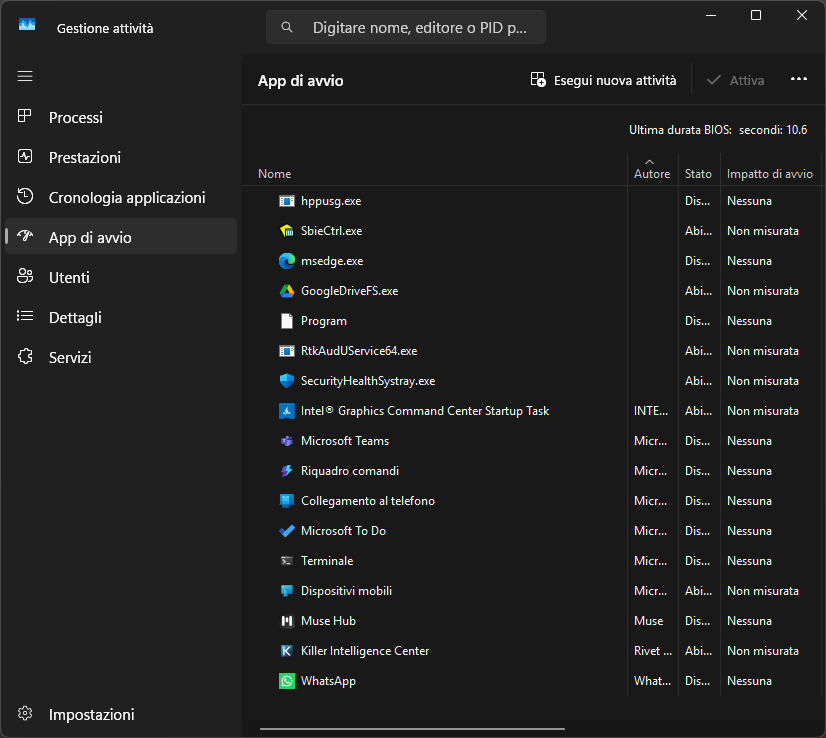Click the WhatsApp green icon
The height and width of the screenshot is (738, 826).
287,681
